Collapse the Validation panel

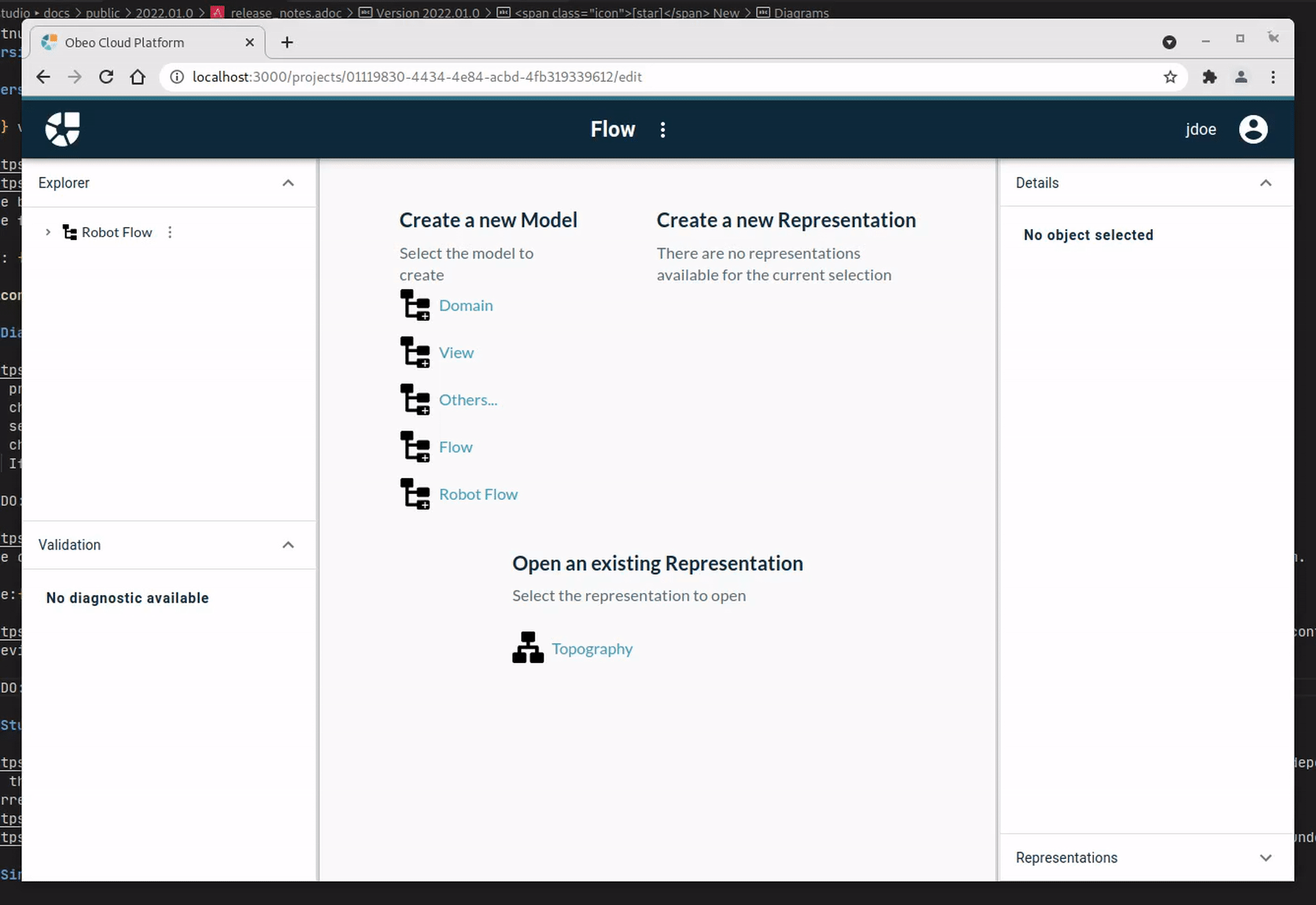288,544
